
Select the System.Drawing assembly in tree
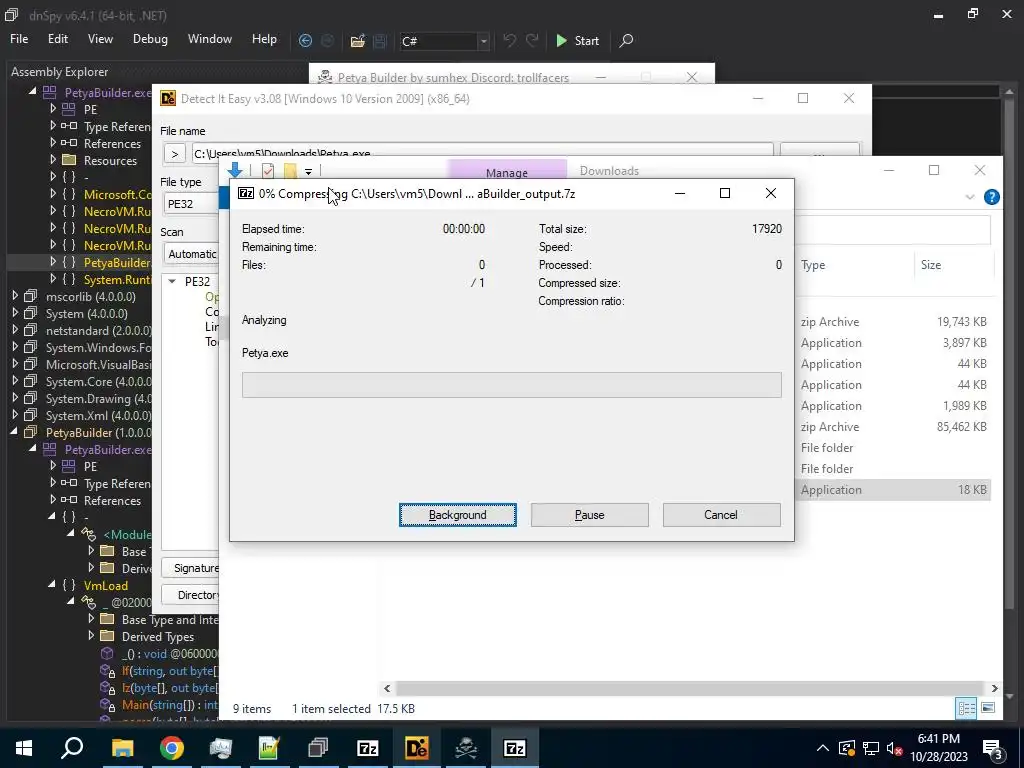pos(98,398)
